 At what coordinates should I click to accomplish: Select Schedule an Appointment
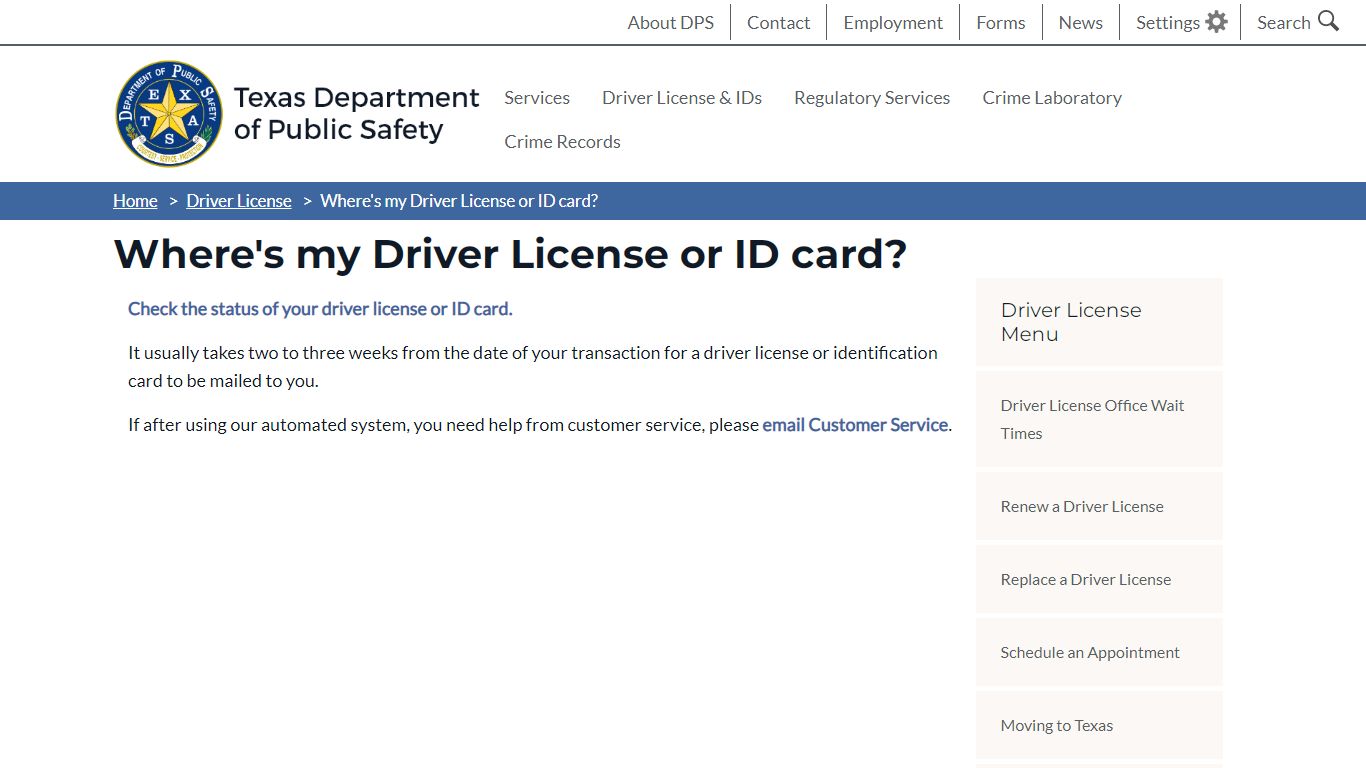[x=1099, y=652]
